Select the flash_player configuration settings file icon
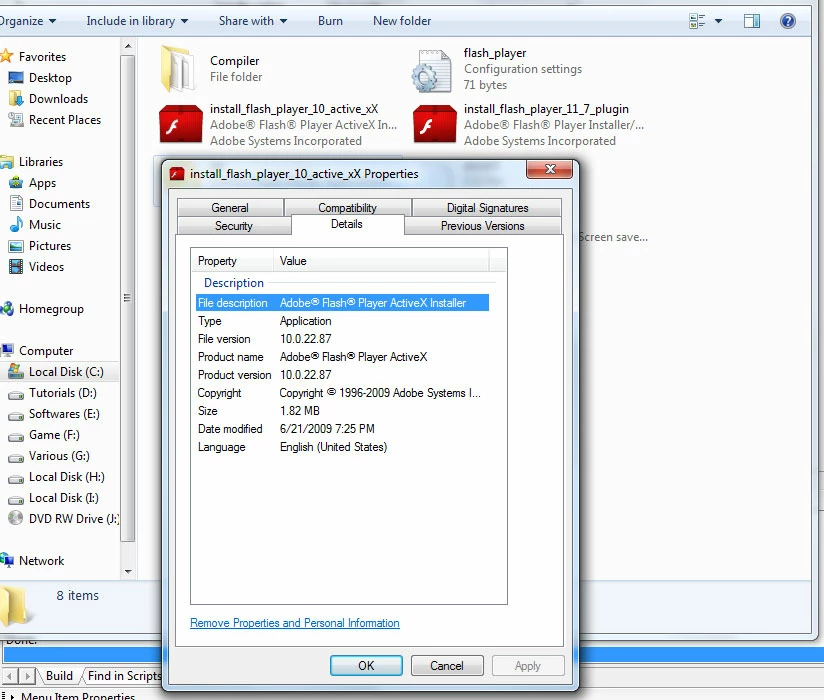Image resolution: width=824 pixels, height=700 pixels. [x=431, y=70]
